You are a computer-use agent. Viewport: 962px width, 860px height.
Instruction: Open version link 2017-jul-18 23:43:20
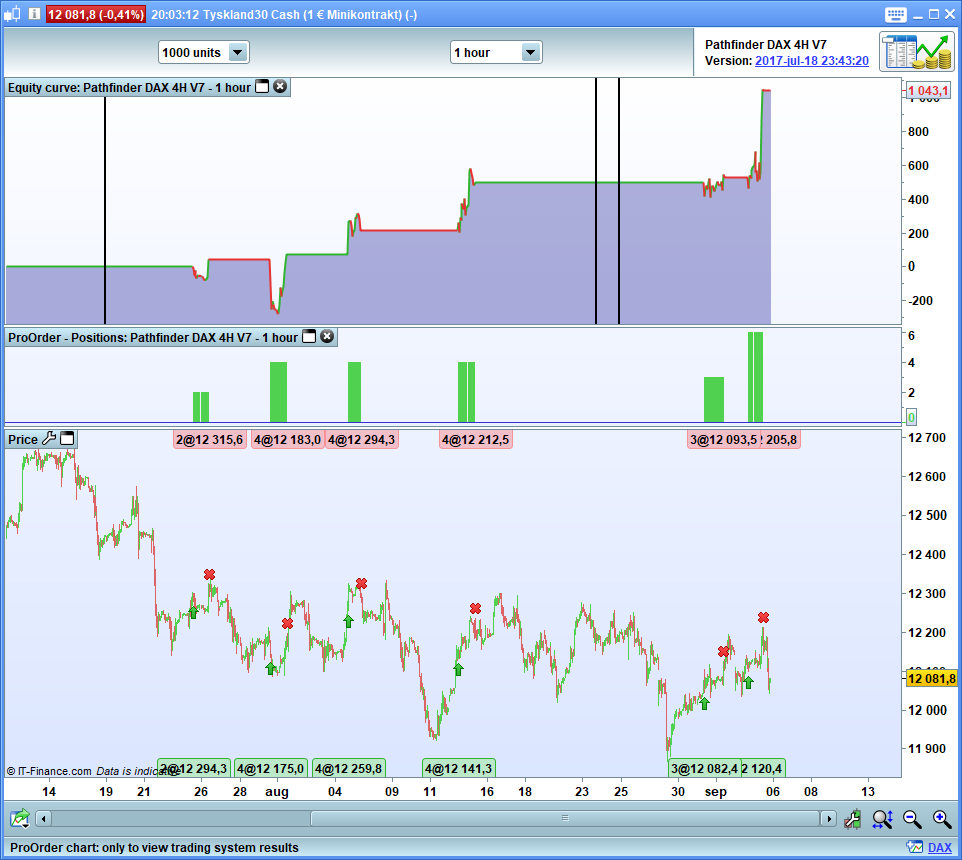pos(812,61)
